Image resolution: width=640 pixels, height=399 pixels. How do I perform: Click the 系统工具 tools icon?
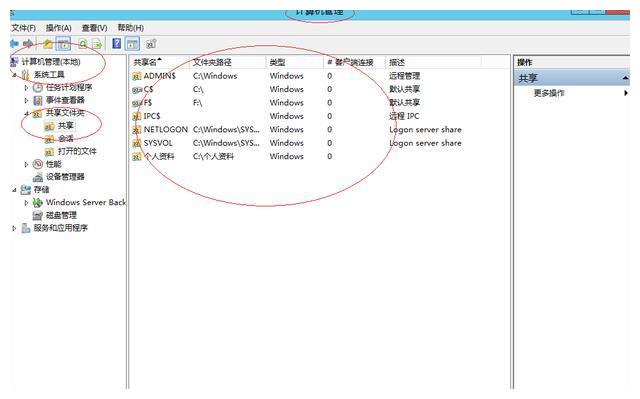26,75
